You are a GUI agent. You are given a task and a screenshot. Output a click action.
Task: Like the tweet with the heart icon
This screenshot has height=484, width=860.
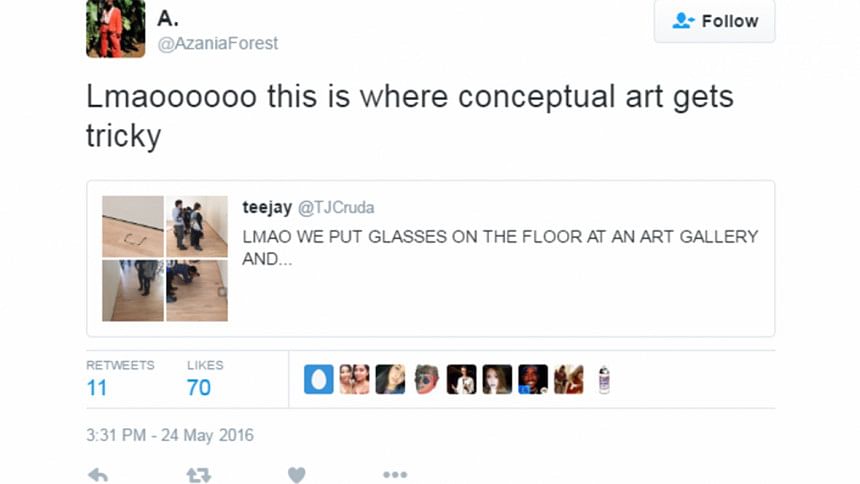(x=296, y=475)
